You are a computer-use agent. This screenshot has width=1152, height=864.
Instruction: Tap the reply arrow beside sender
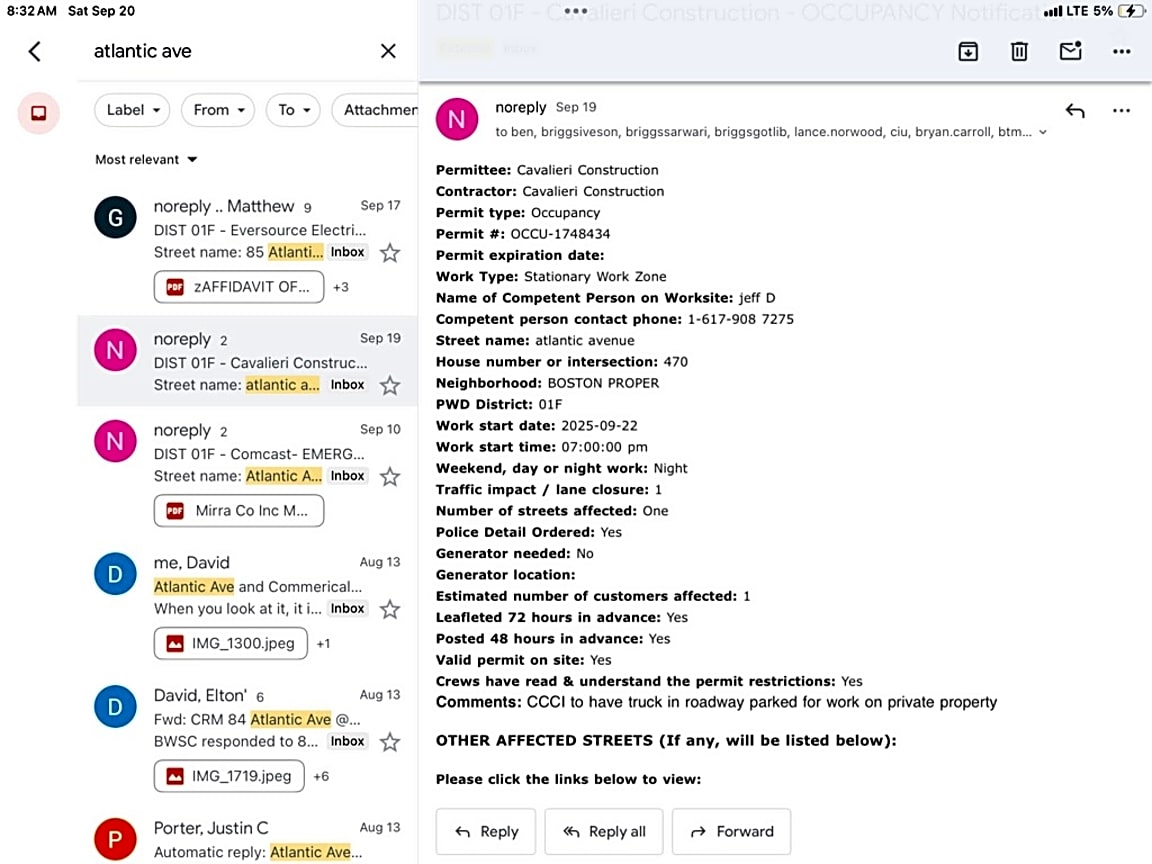pyautogui.click(x=1075, y=111)
